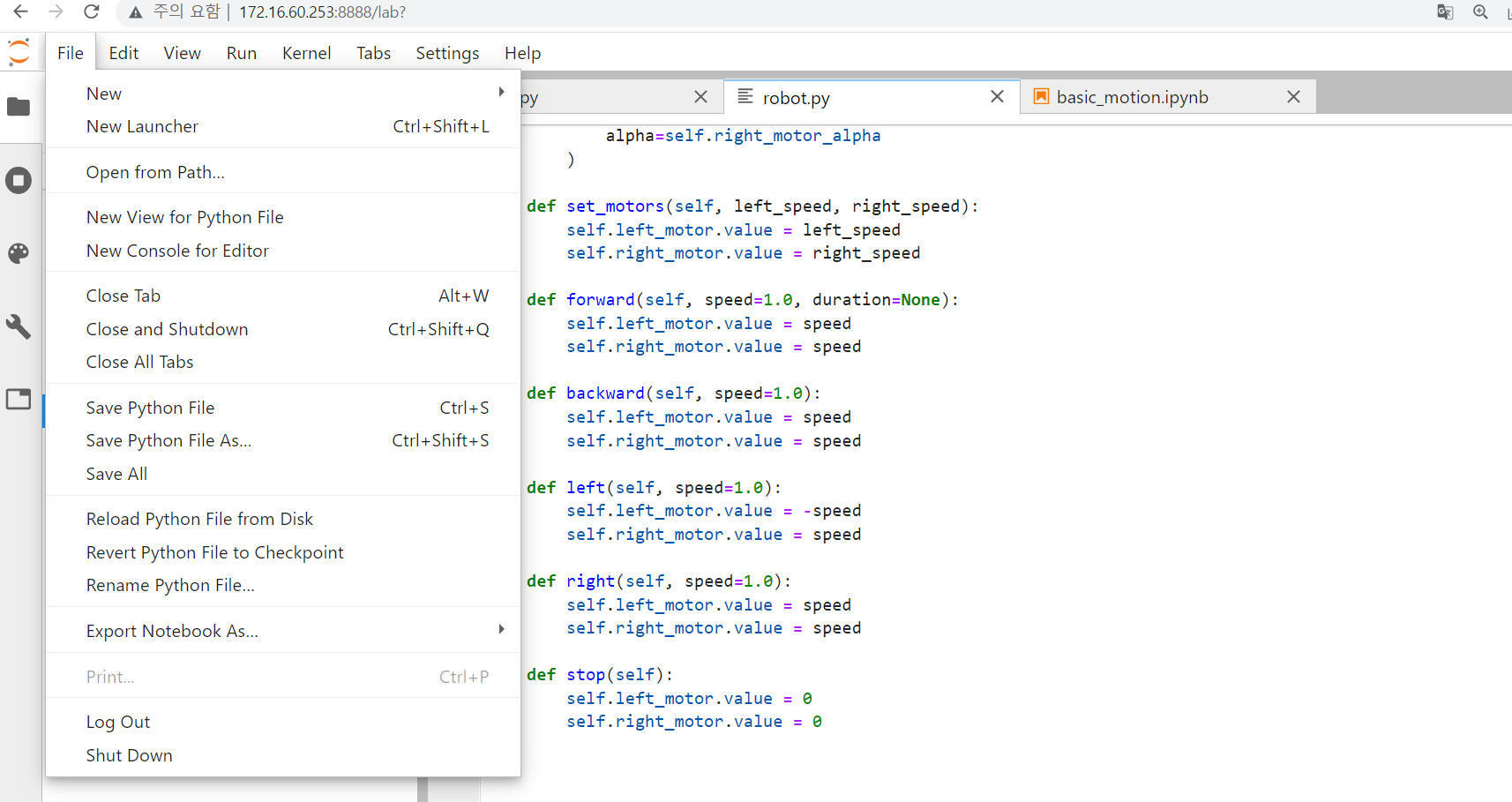Screen dimensions: 1512x802
Task: Open the file browser sidebar
Action: 19,107
